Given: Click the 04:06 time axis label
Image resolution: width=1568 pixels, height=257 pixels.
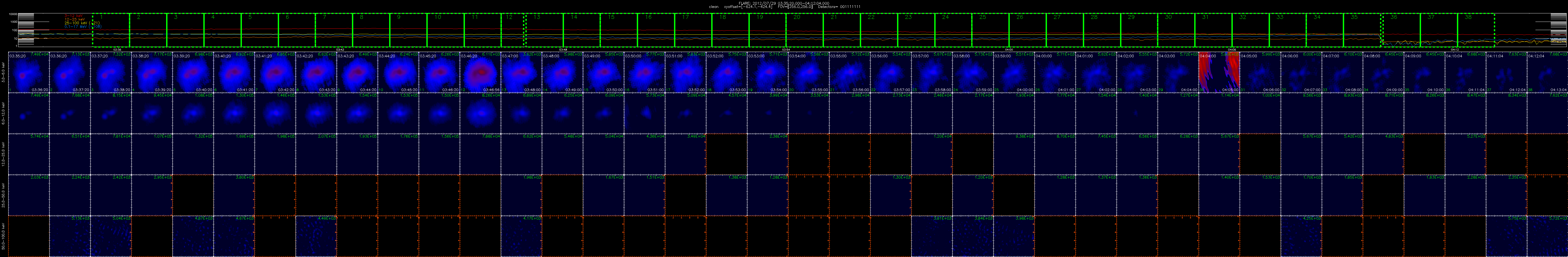Looking at the screenshot, I should point(1232,49).
